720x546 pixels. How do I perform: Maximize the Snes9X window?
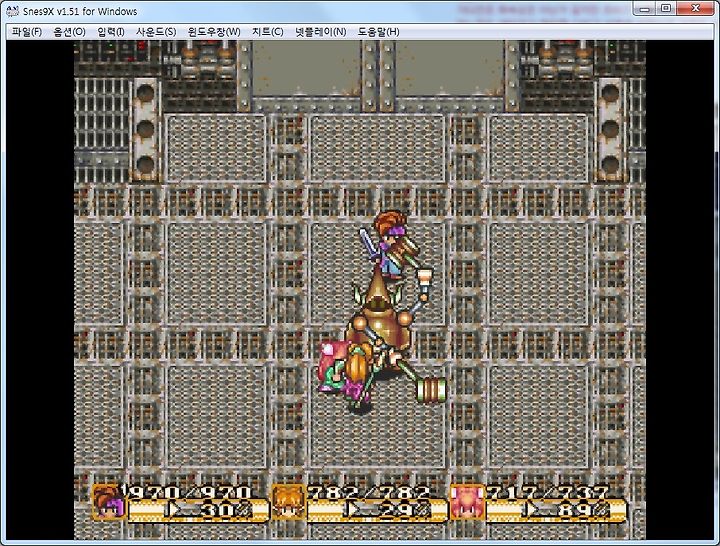pos(666,9)
